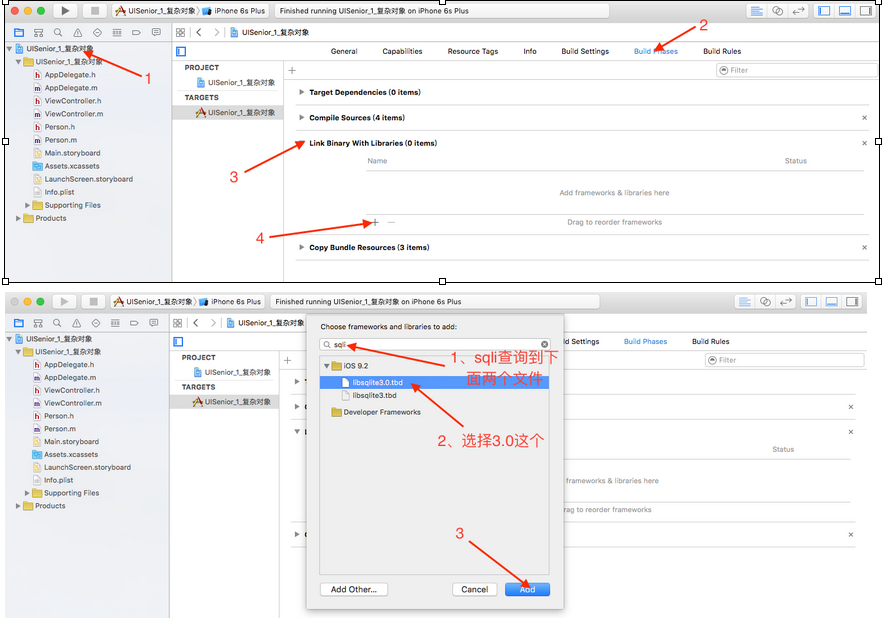Toggle utilities pane in top window

[x=866, y=11]
